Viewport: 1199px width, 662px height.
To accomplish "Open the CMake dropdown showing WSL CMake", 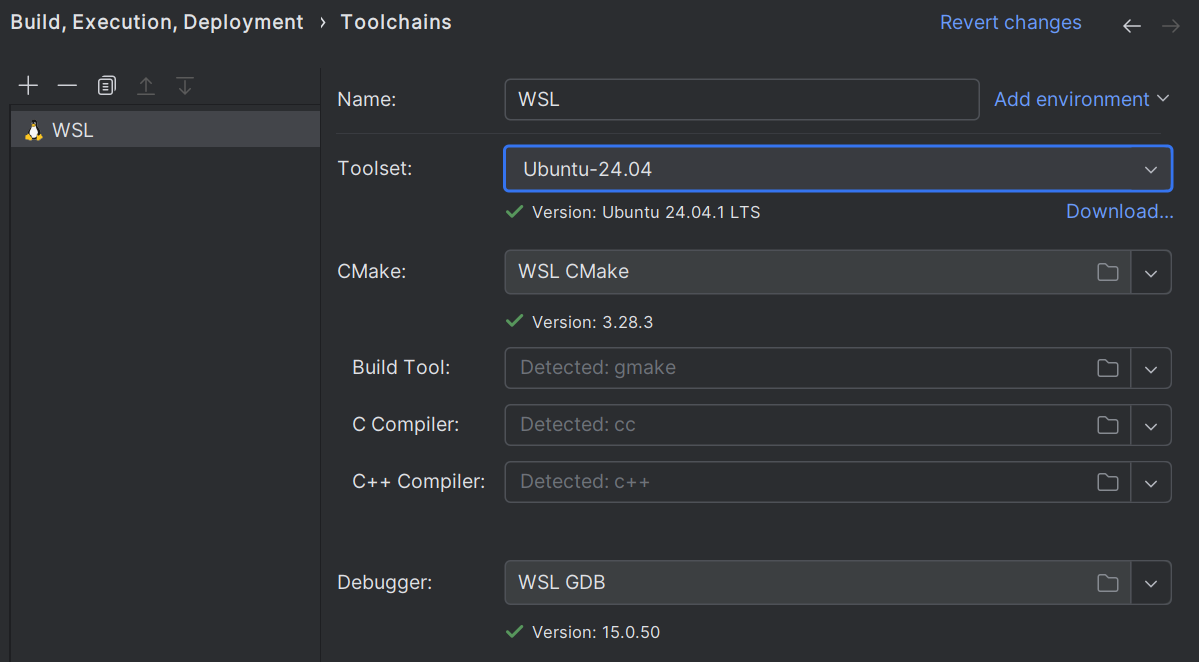I will 1150,272.
